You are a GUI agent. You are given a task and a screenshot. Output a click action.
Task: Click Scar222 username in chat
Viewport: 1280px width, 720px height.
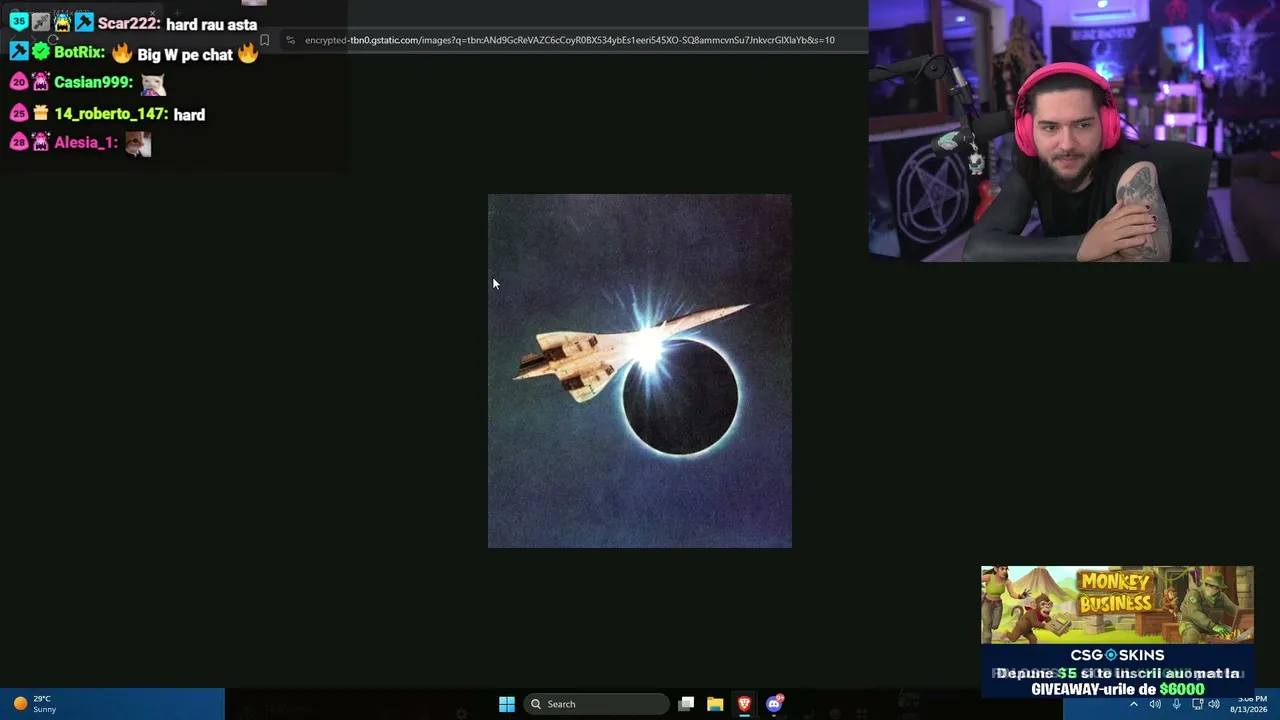coord(129,24)
